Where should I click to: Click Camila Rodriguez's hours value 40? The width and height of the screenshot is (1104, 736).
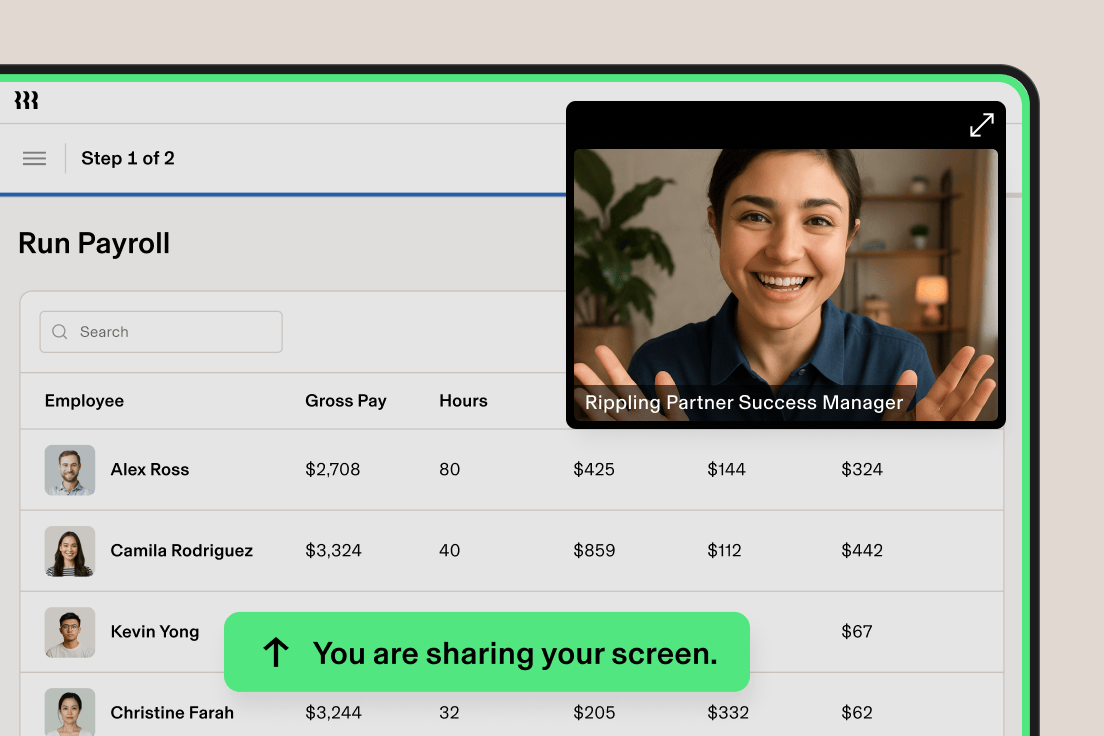point(450,551)
